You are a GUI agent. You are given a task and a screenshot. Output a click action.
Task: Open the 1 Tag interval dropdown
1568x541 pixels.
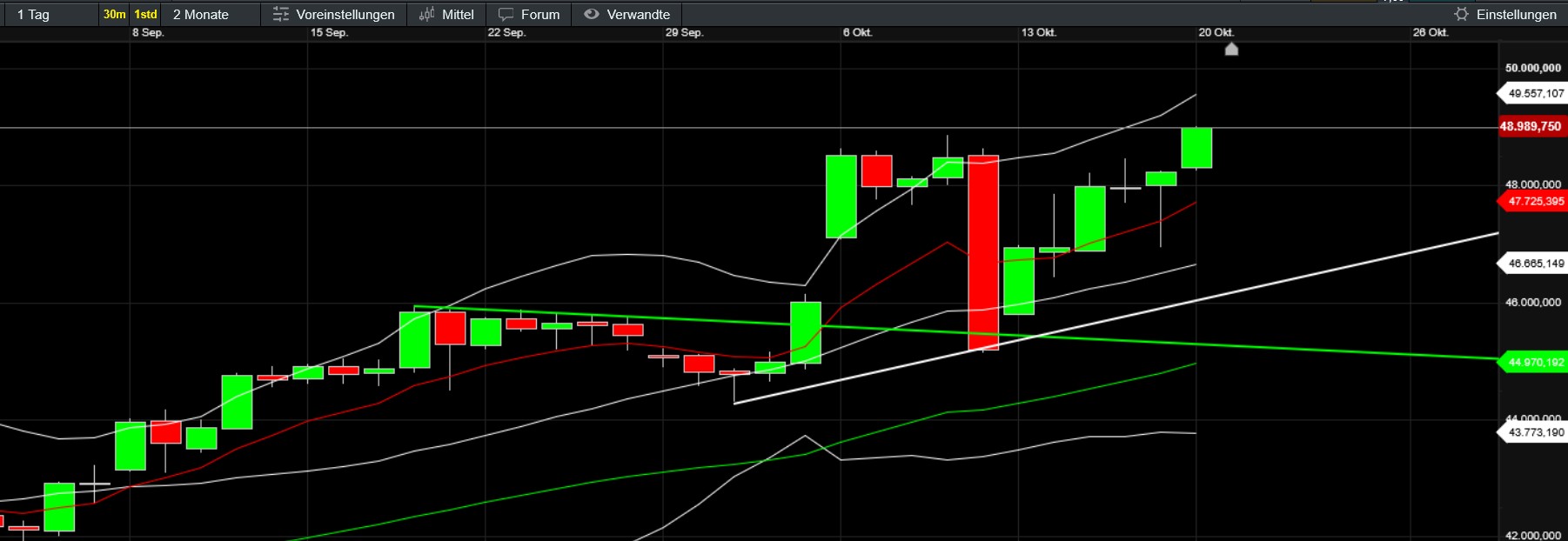tap(34, 15)
